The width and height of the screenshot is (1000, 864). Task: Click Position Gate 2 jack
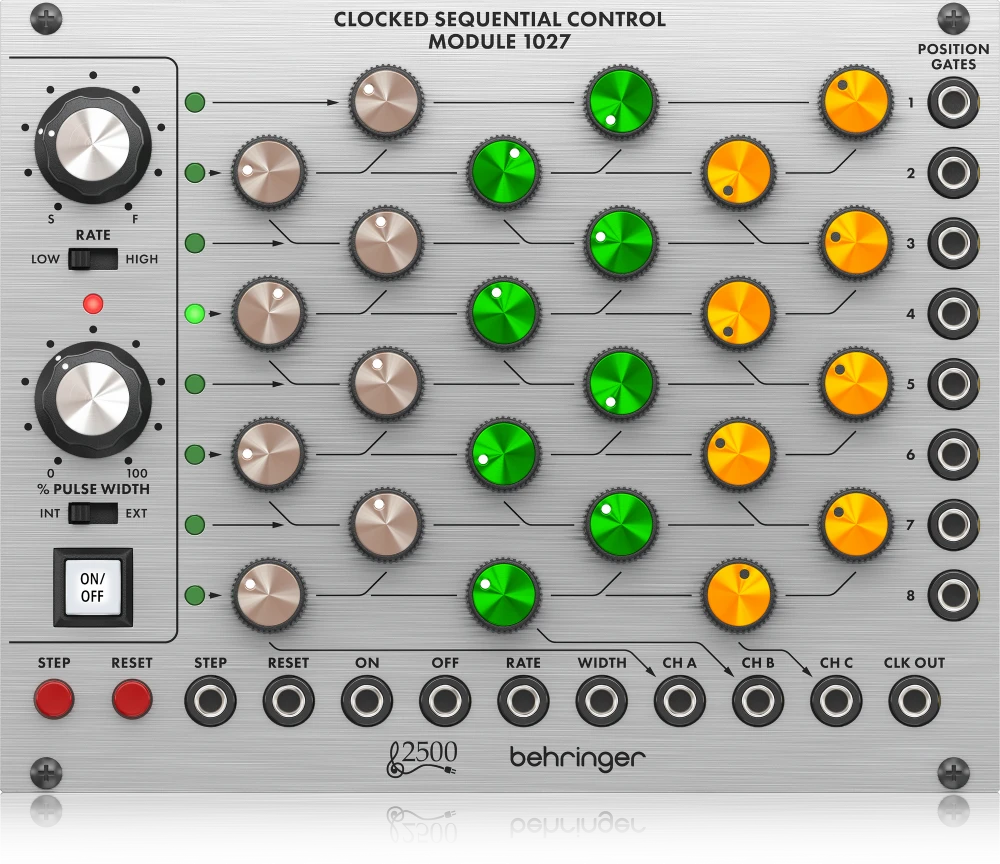953,173
